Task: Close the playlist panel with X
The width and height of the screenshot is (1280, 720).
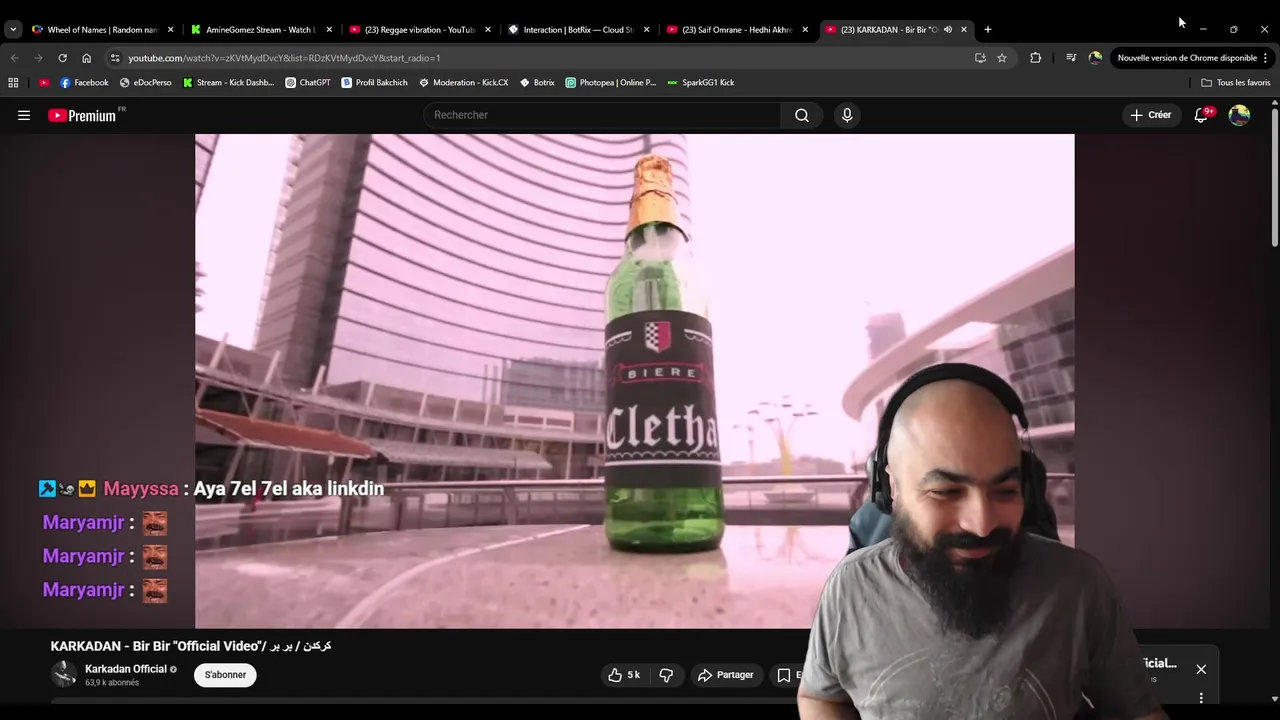Action: [x=1201, y=669]
